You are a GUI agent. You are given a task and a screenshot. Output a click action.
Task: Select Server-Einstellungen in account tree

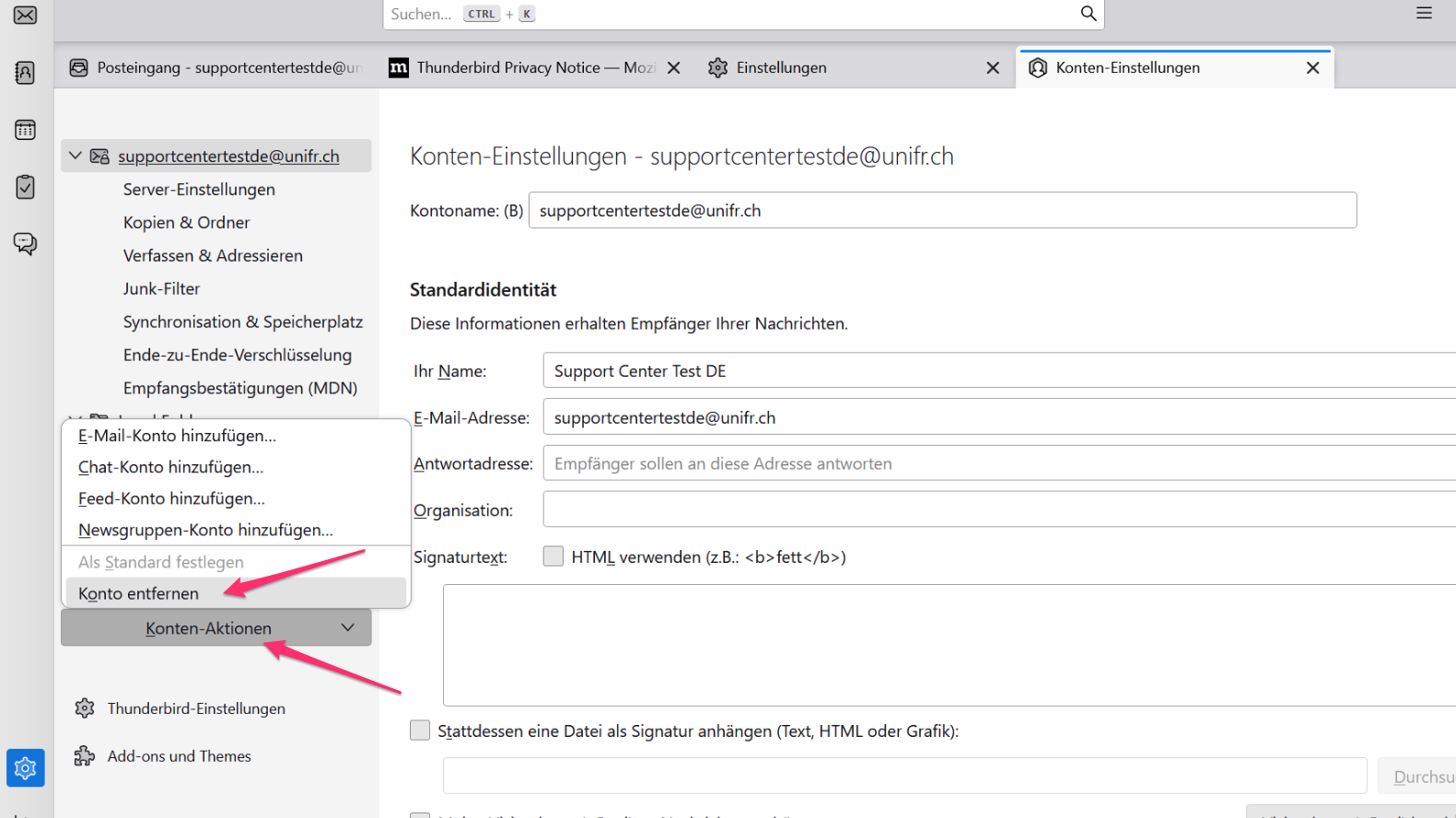point(199,190)
